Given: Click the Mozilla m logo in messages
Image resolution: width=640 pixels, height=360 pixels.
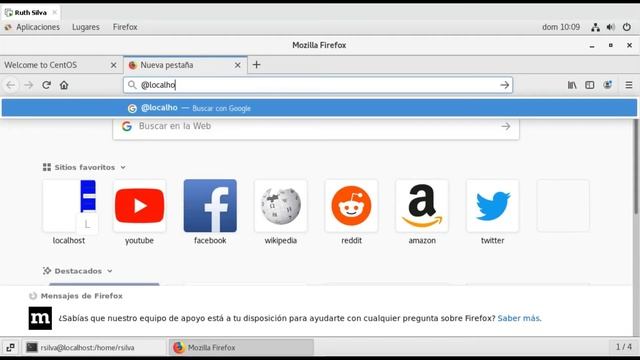Looking at the screenshot, I should pos(40,318).
